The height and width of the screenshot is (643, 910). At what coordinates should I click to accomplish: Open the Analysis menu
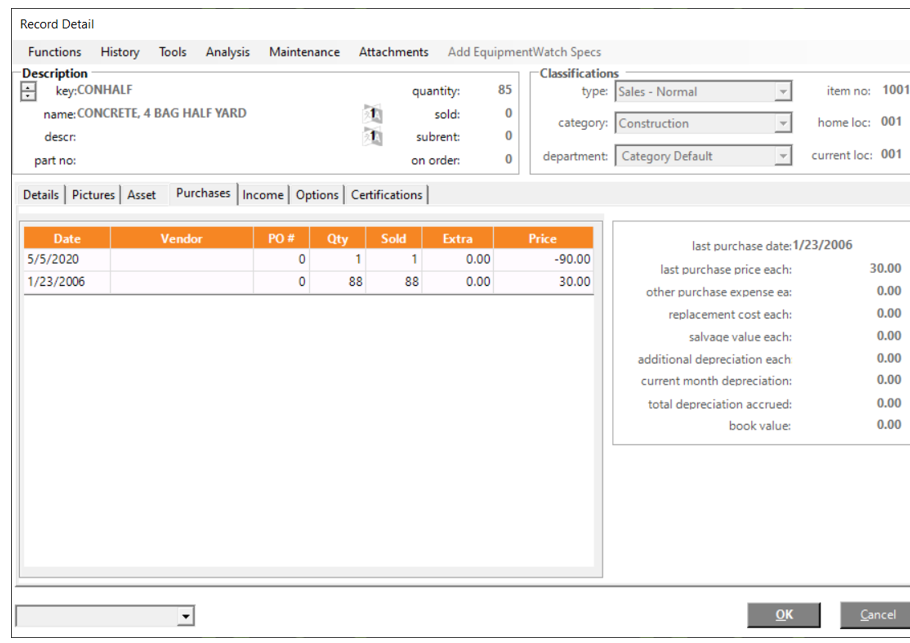[x=228, y=52]
